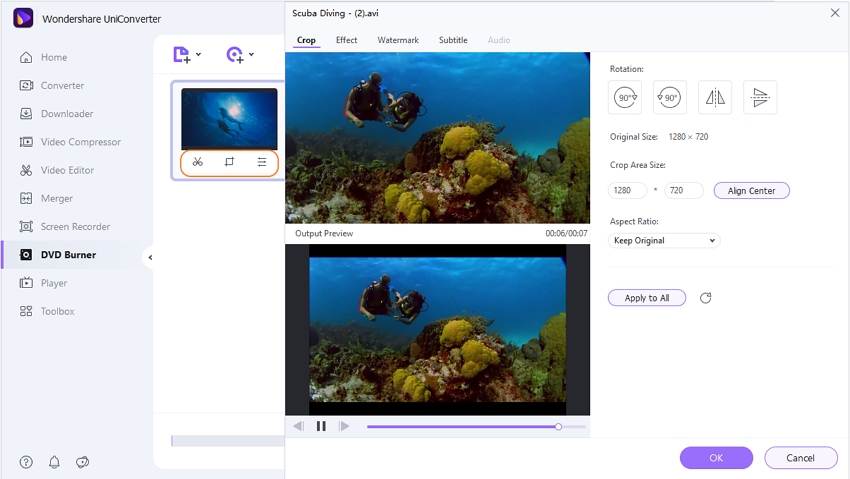Open the Aspect Ratio Keep Original dropdown

coord(665,241)
